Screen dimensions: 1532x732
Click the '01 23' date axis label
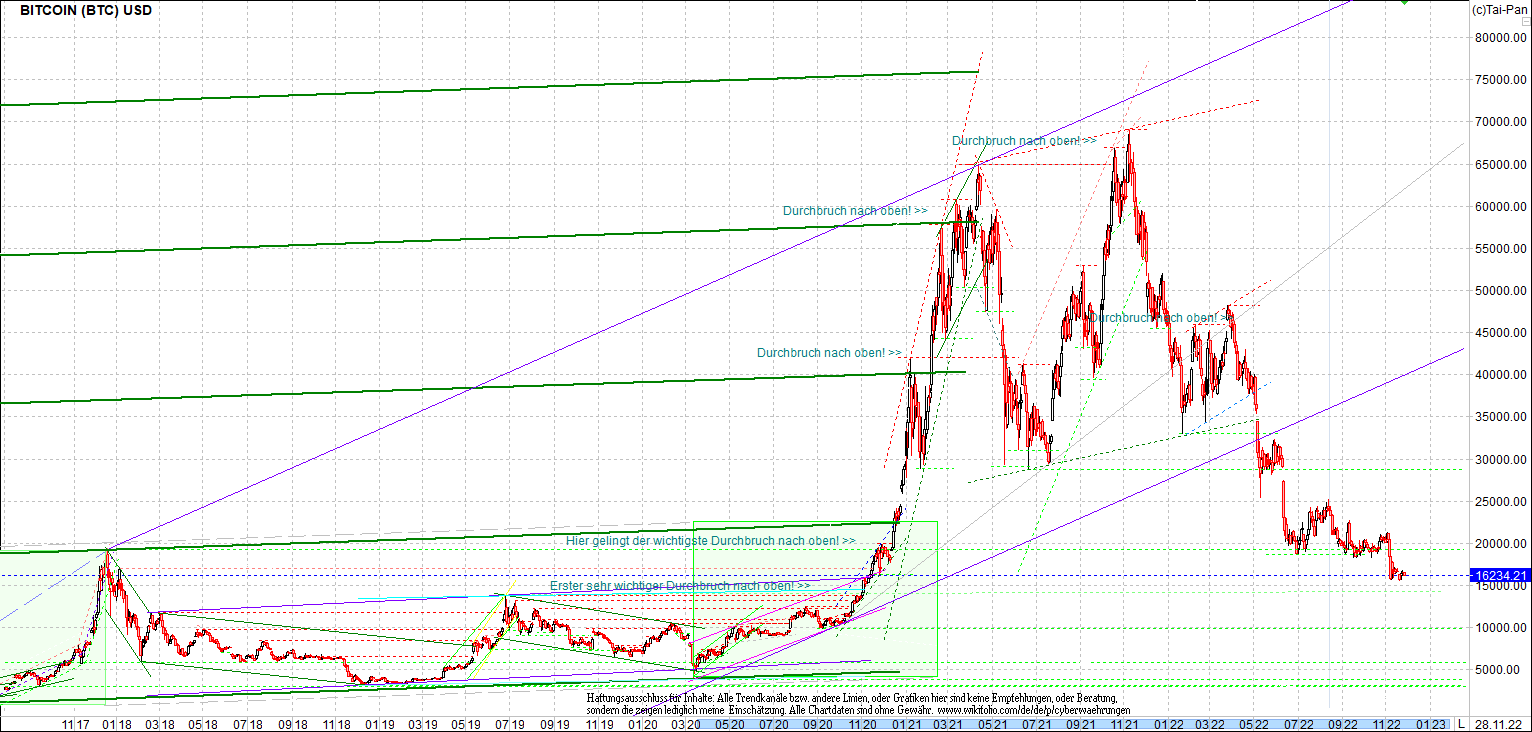(1431, 724)
